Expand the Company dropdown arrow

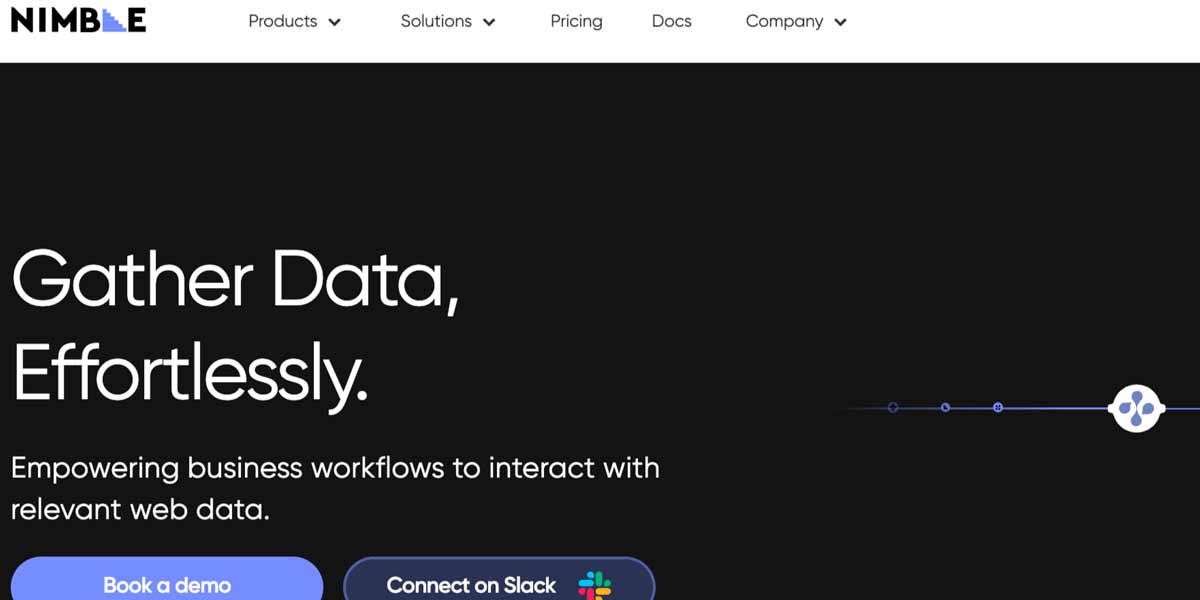click(840, 22)
